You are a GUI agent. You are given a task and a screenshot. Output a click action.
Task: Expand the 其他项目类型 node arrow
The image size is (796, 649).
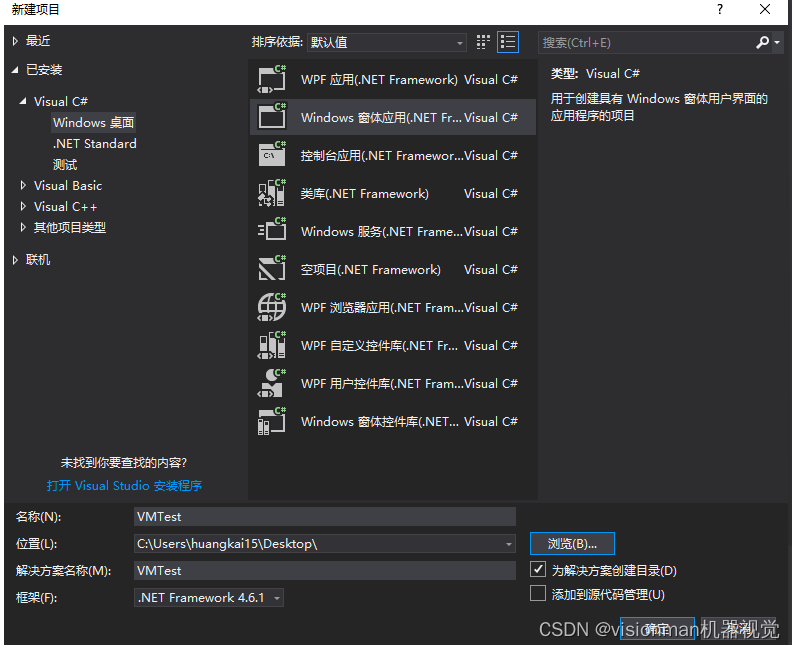tap(23, 228)
